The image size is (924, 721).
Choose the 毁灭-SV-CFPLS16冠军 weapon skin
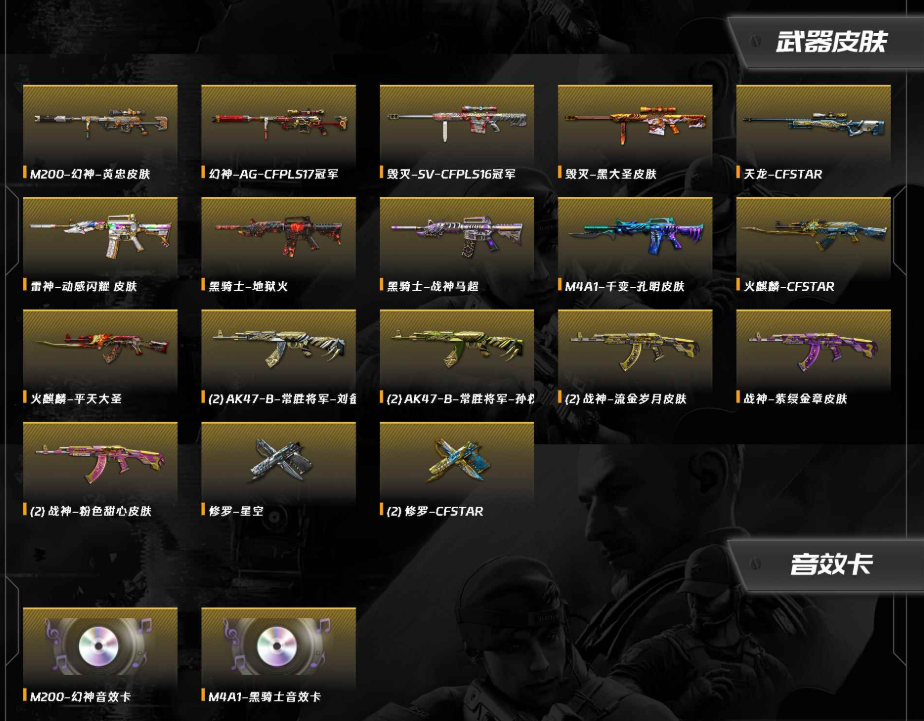click(457, 123)
